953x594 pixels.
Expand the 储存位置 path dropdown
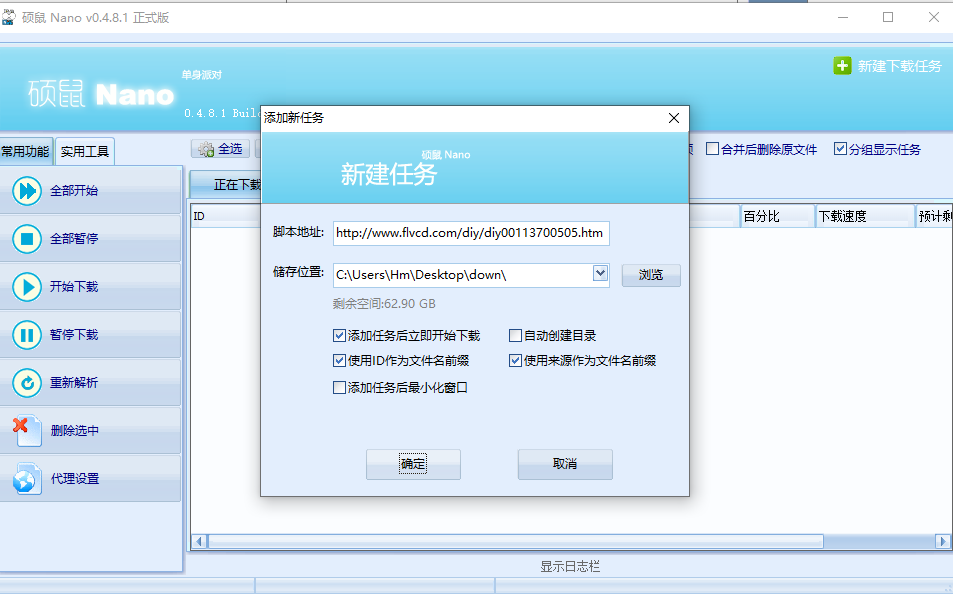600,274
